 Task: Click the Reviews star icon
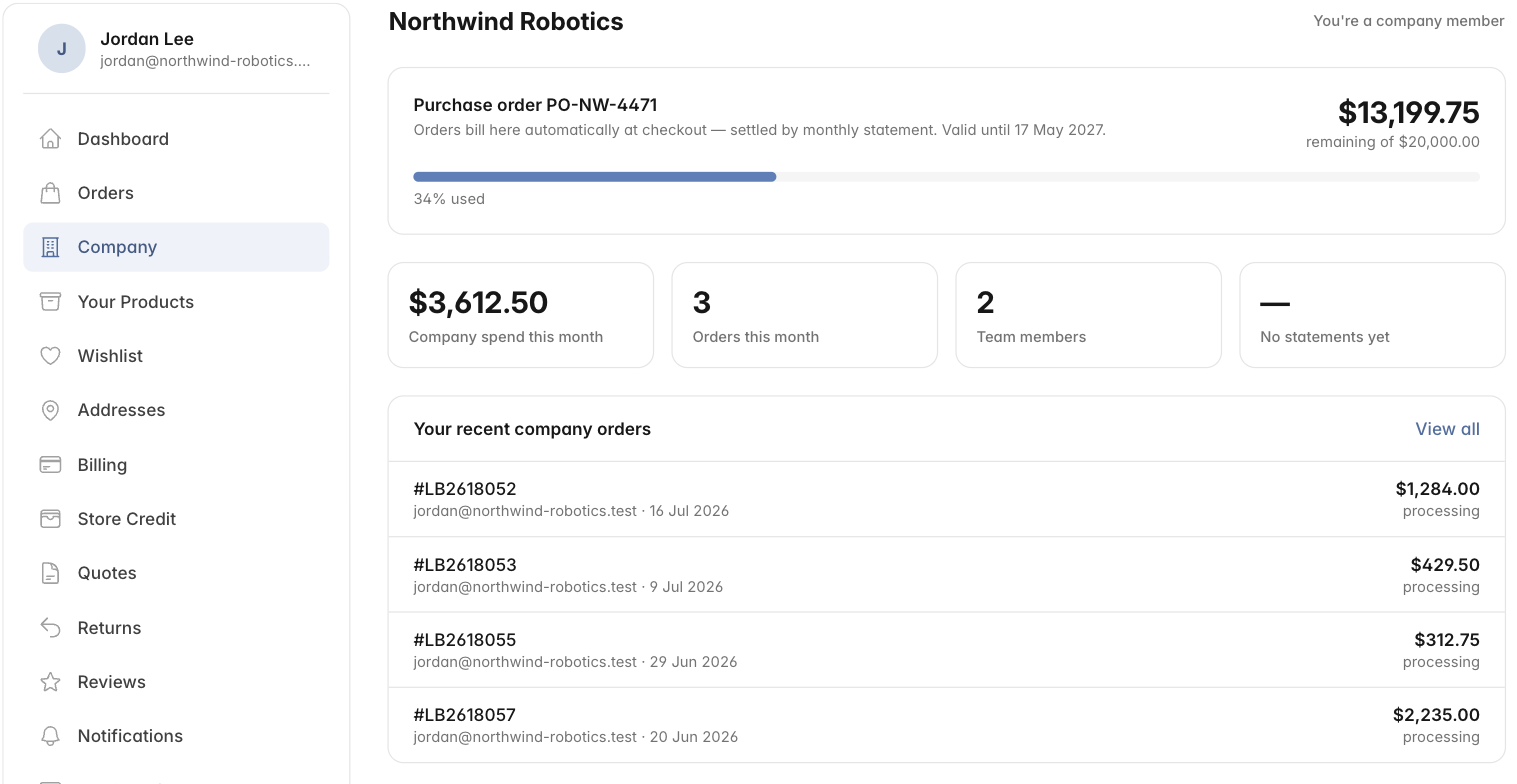50,682
